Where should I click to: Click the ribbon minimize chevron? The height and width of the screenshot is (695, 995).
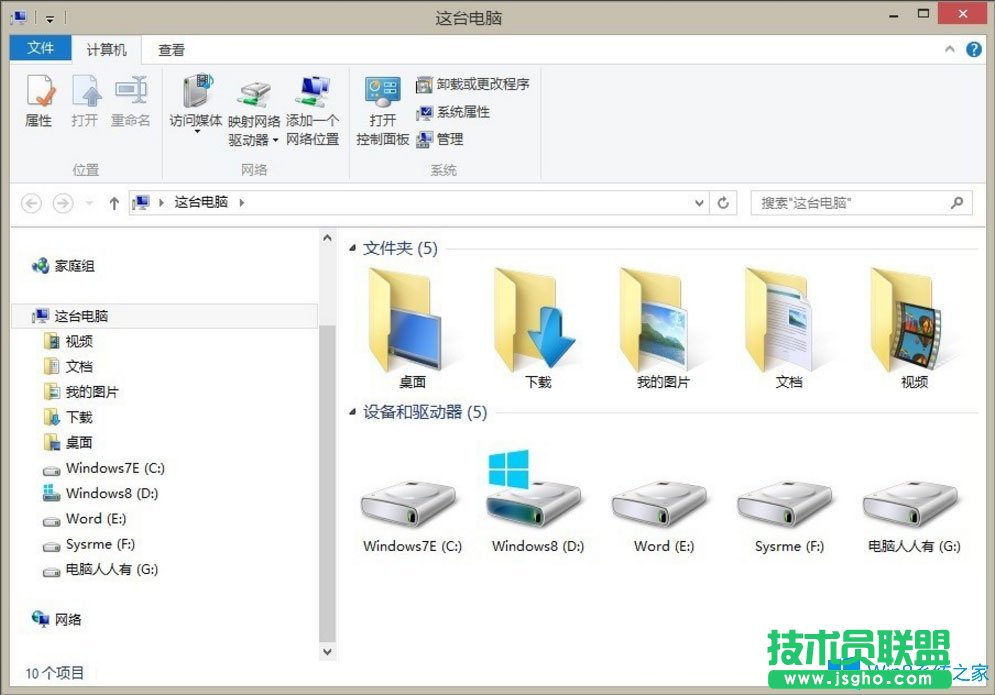pos(949,48)
